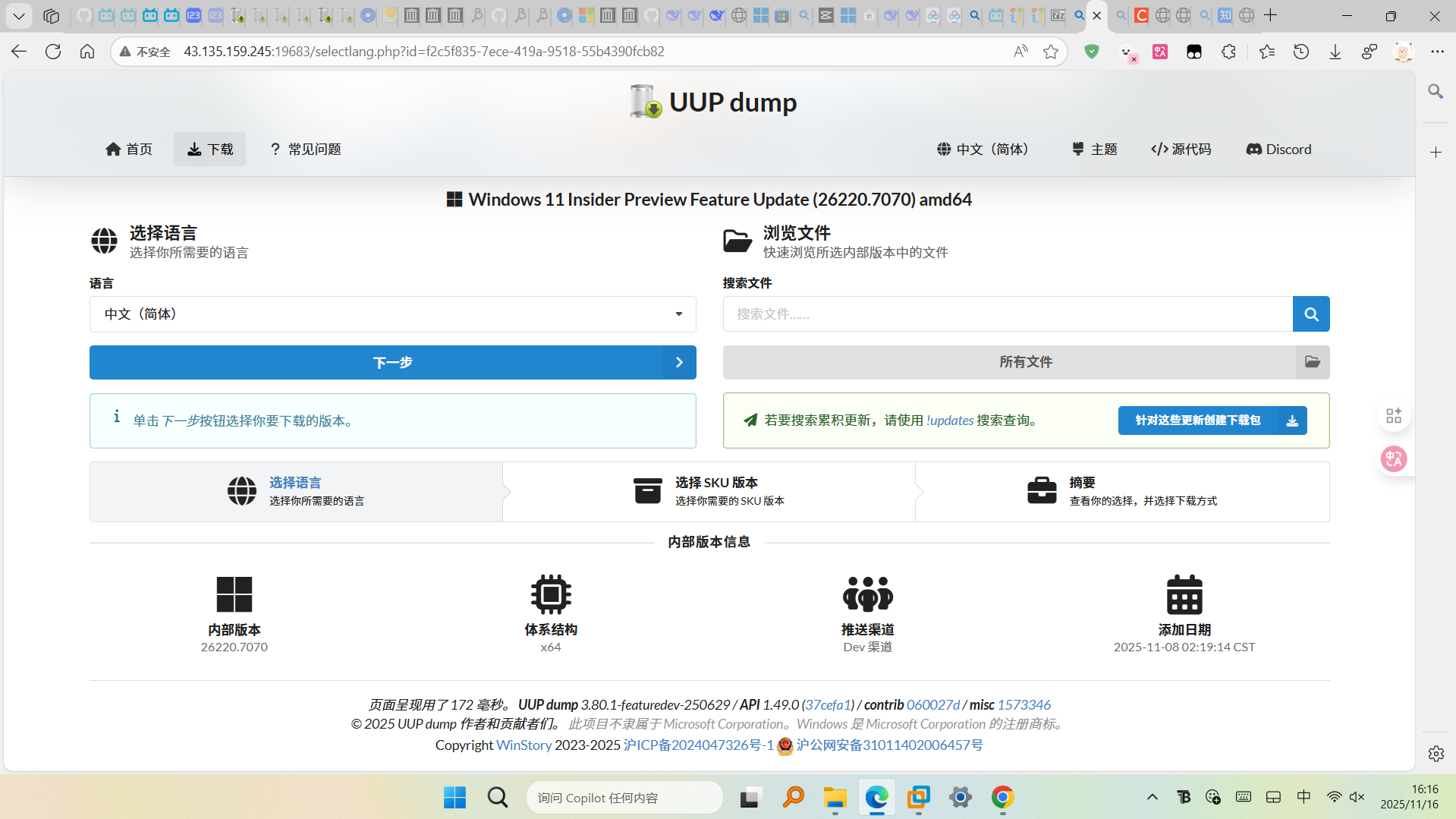Expand the 语言 dropdown list
The image size is (1456, 819).
(x=392, y=314)
